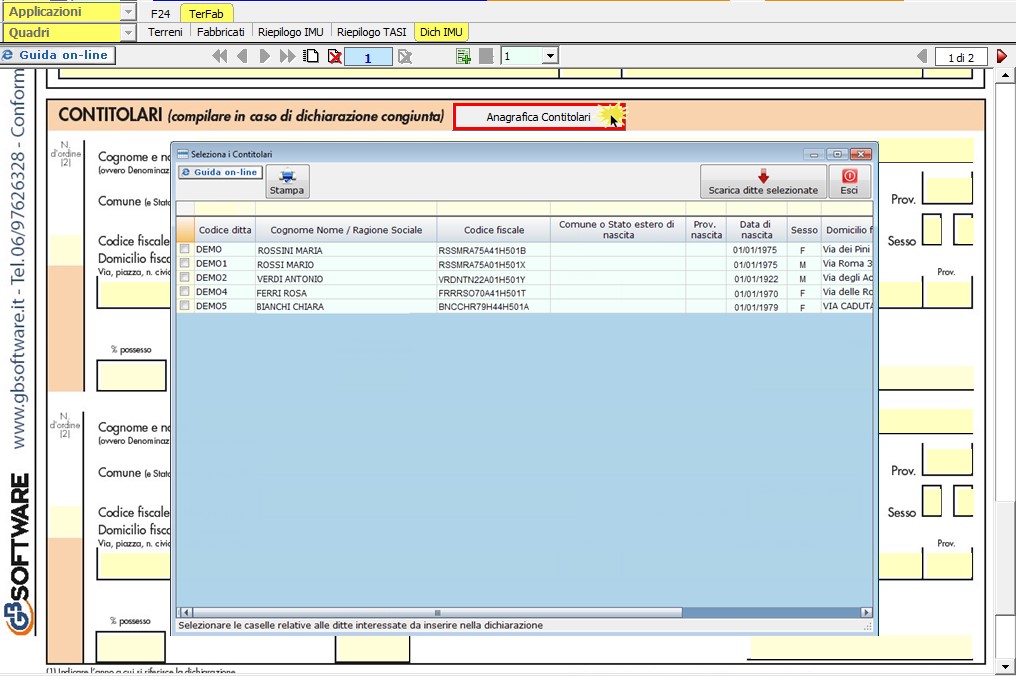1016x676 pixels.
Task: Click the Sesso column header
Action: click(804, 229)
